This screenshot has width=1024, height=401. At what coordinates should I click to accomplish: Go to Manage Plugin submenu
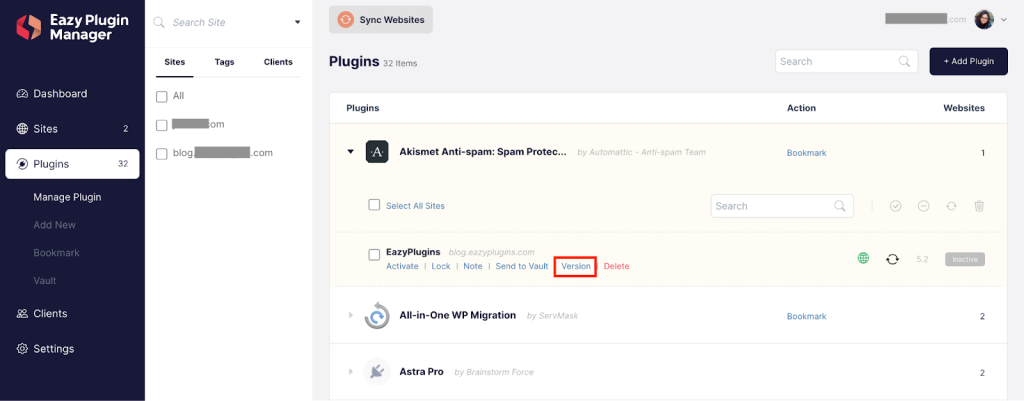pos(67,197)
